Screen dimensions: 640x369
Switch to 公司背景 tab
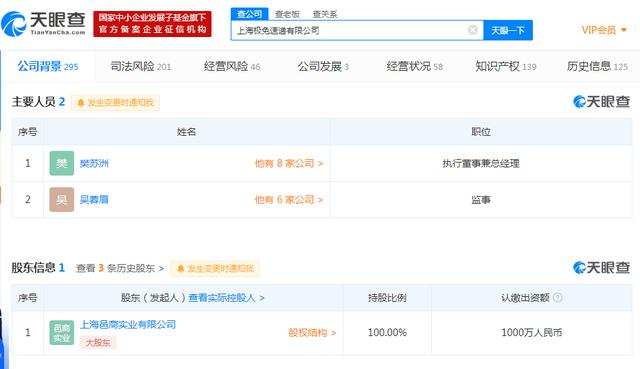pyautogui.click(x=48, y=66)
